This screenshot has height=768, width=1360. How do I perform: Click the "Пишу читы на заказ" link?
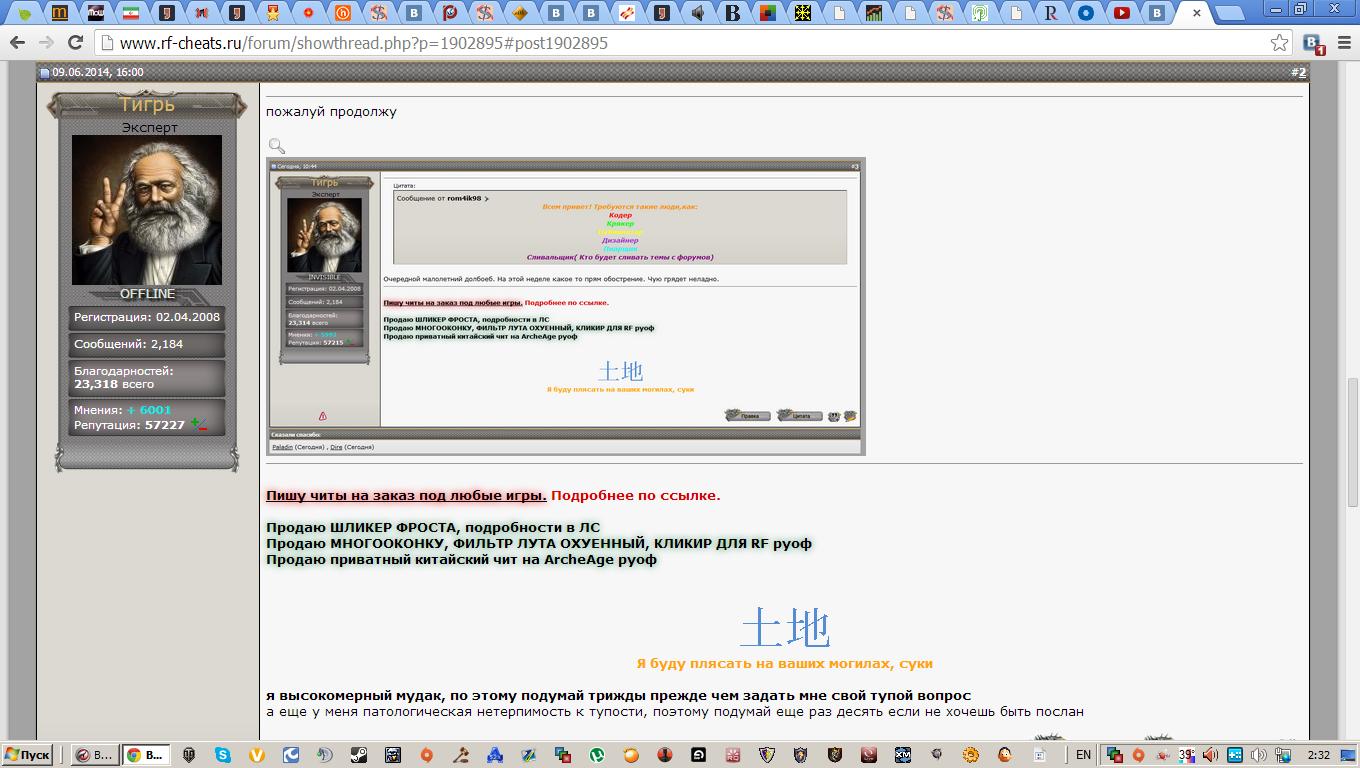click(x=406, y=495)
